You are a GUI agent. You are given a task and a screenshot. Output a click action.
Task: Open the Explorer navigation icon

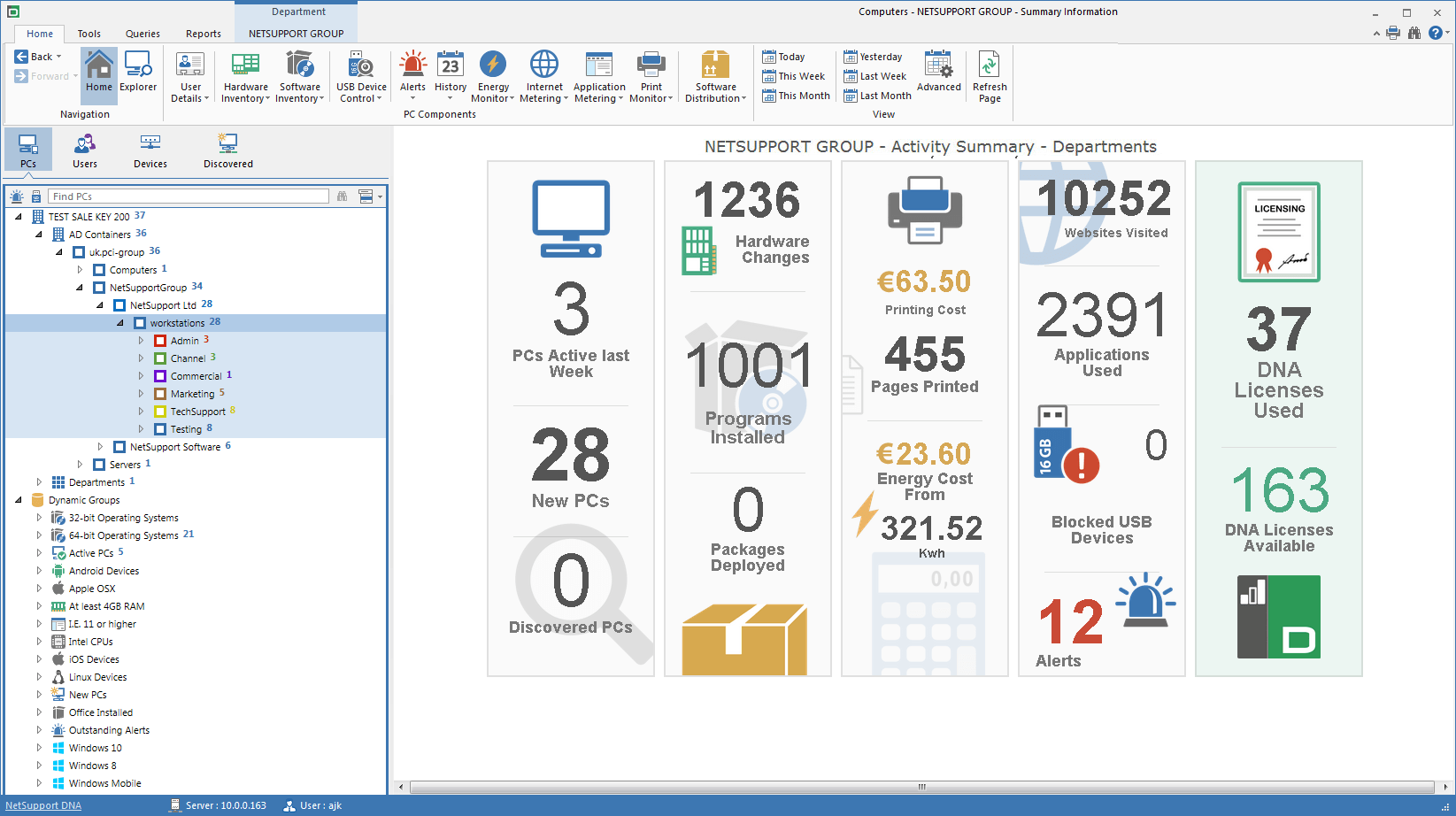(138, 73)
